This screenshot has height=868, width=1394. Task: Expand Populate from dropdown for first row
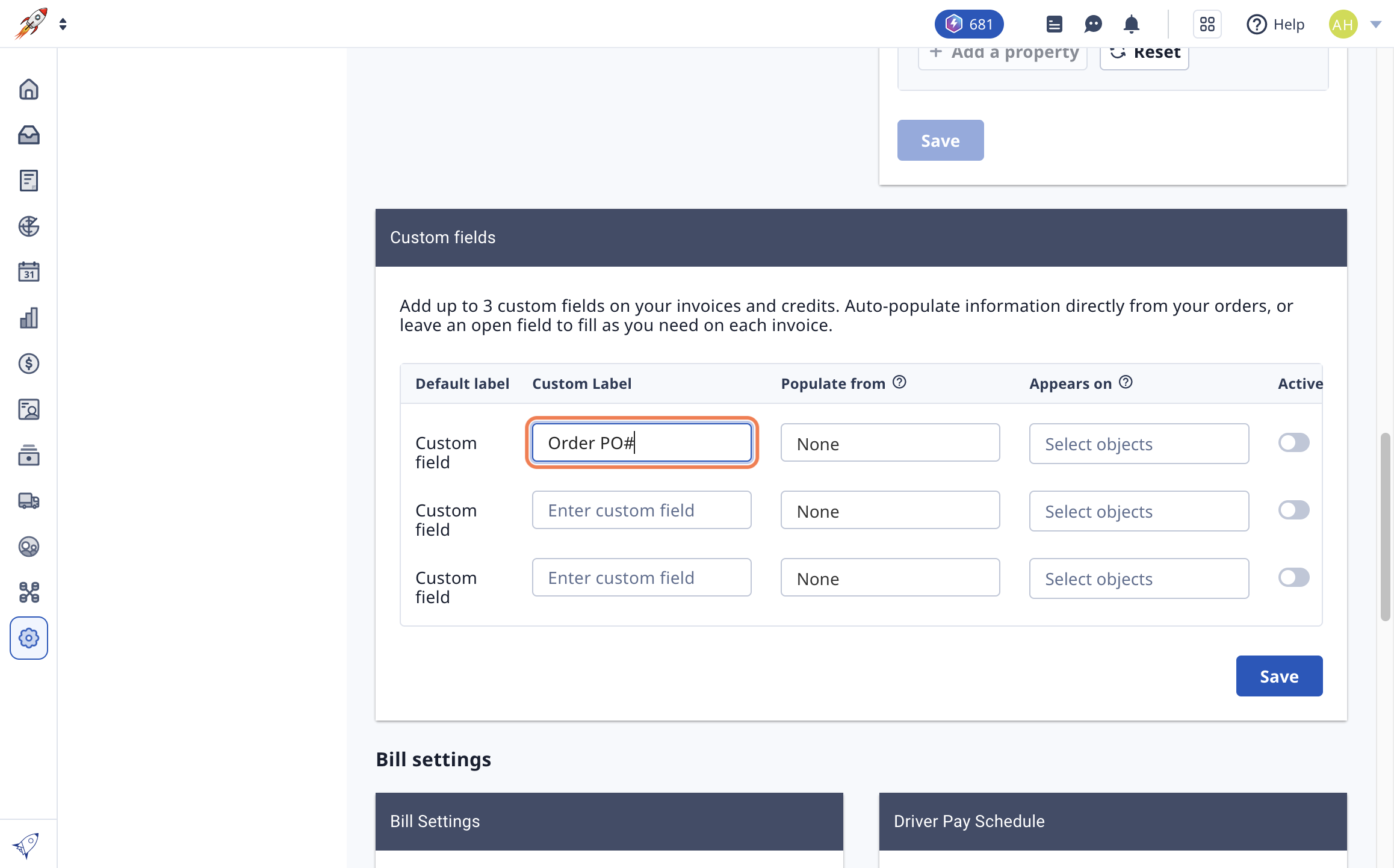point(890,443)
